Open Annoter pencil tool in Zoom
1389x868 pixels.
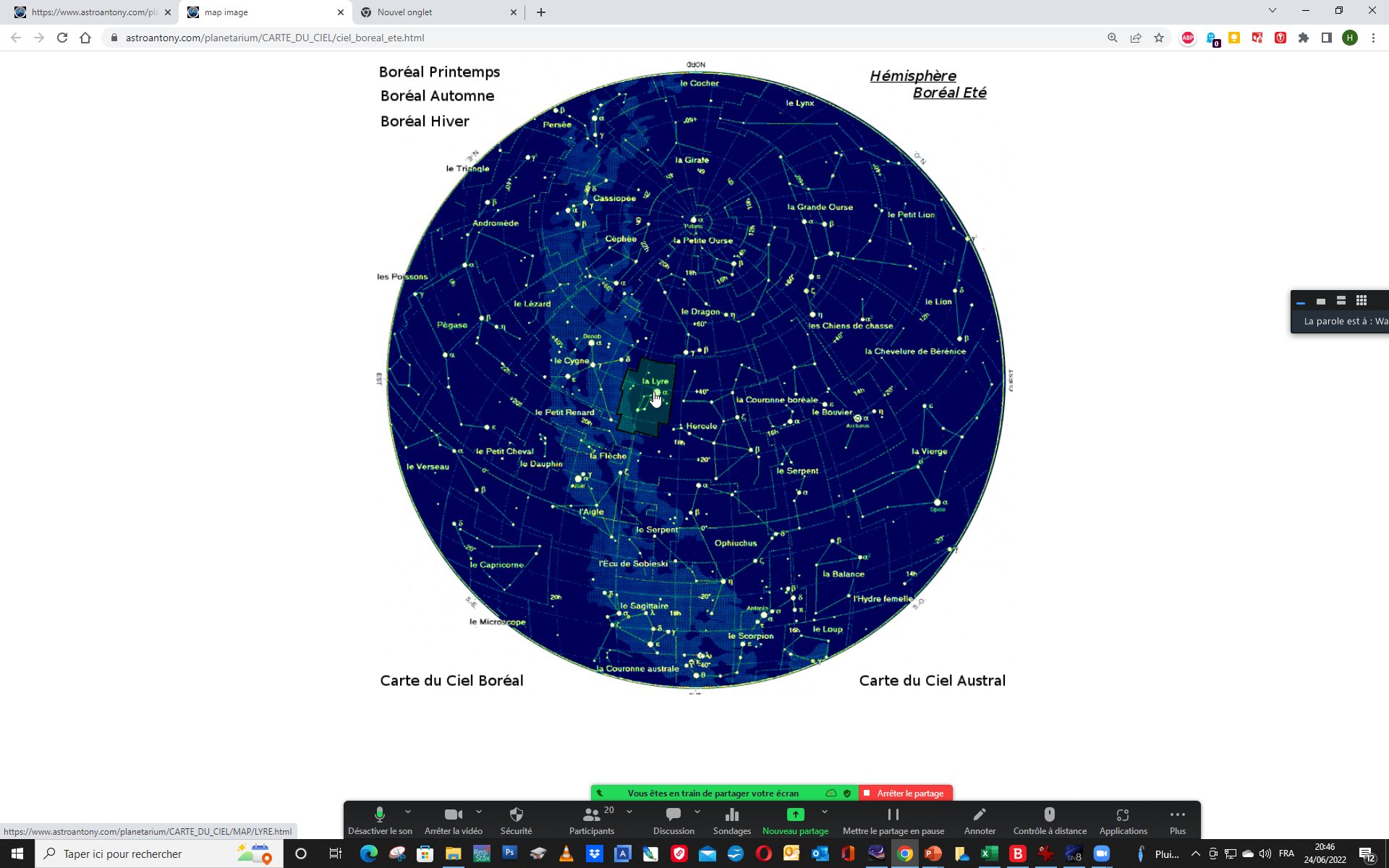tap(980, 821)
